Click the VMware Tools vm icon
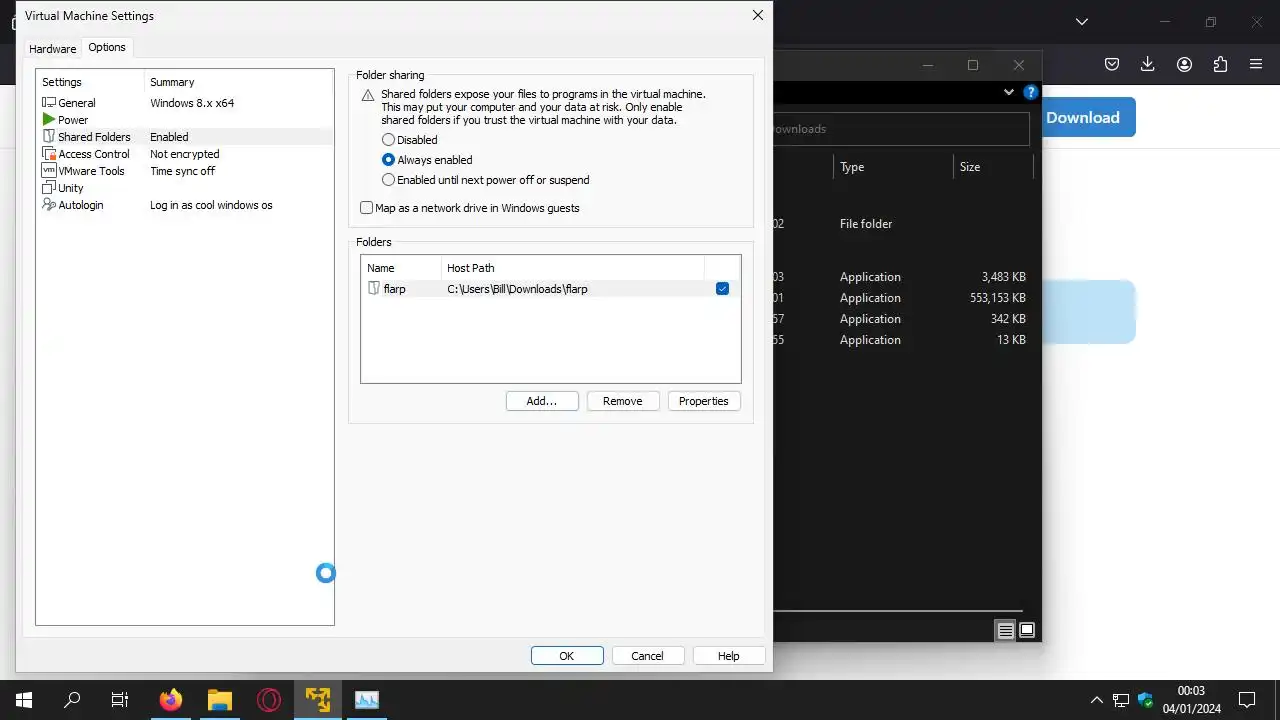1280x720 pixels. point(49,171)
